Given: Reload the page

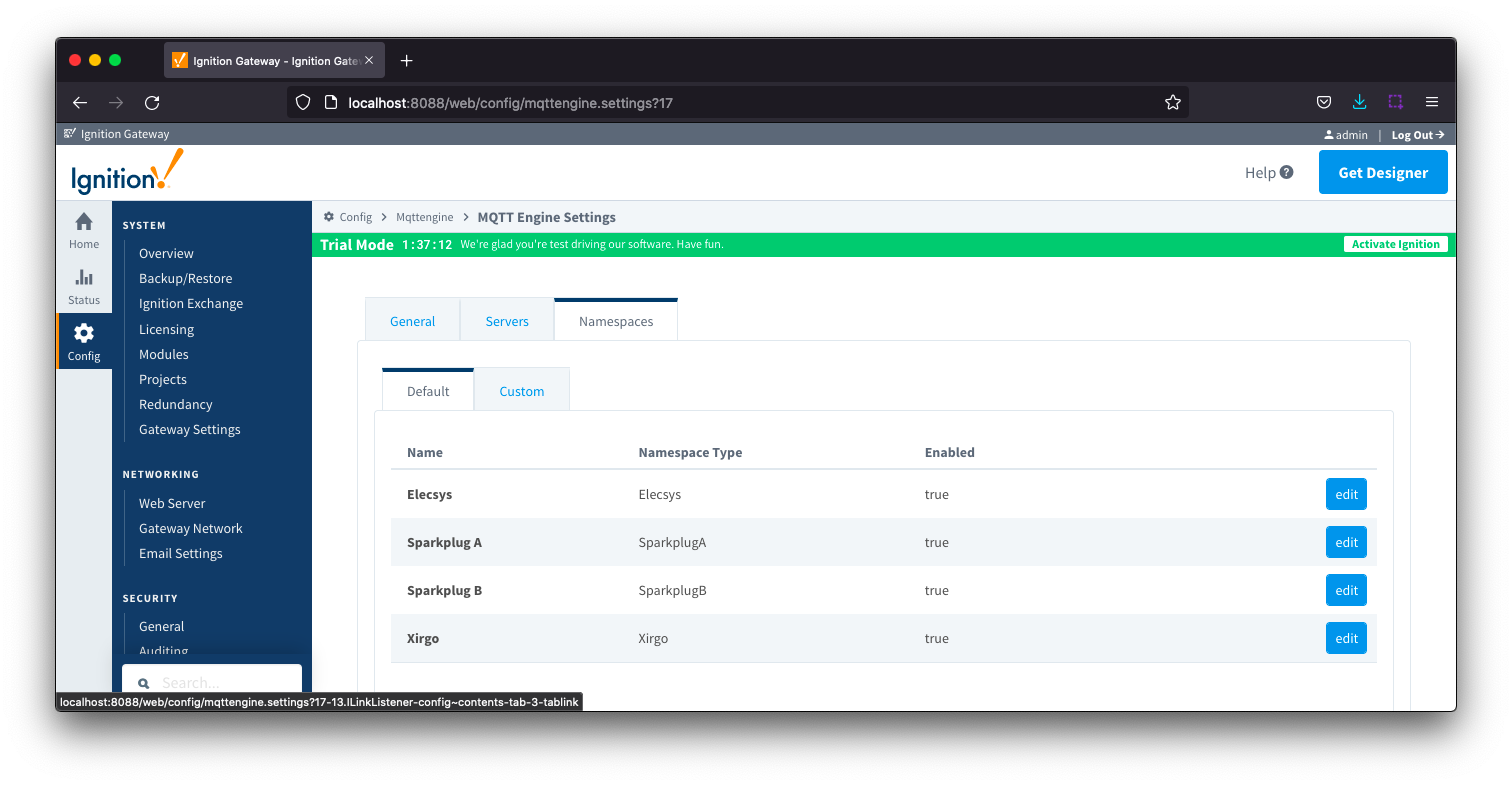Looking at the screenshot, I should tap(152, 102).
